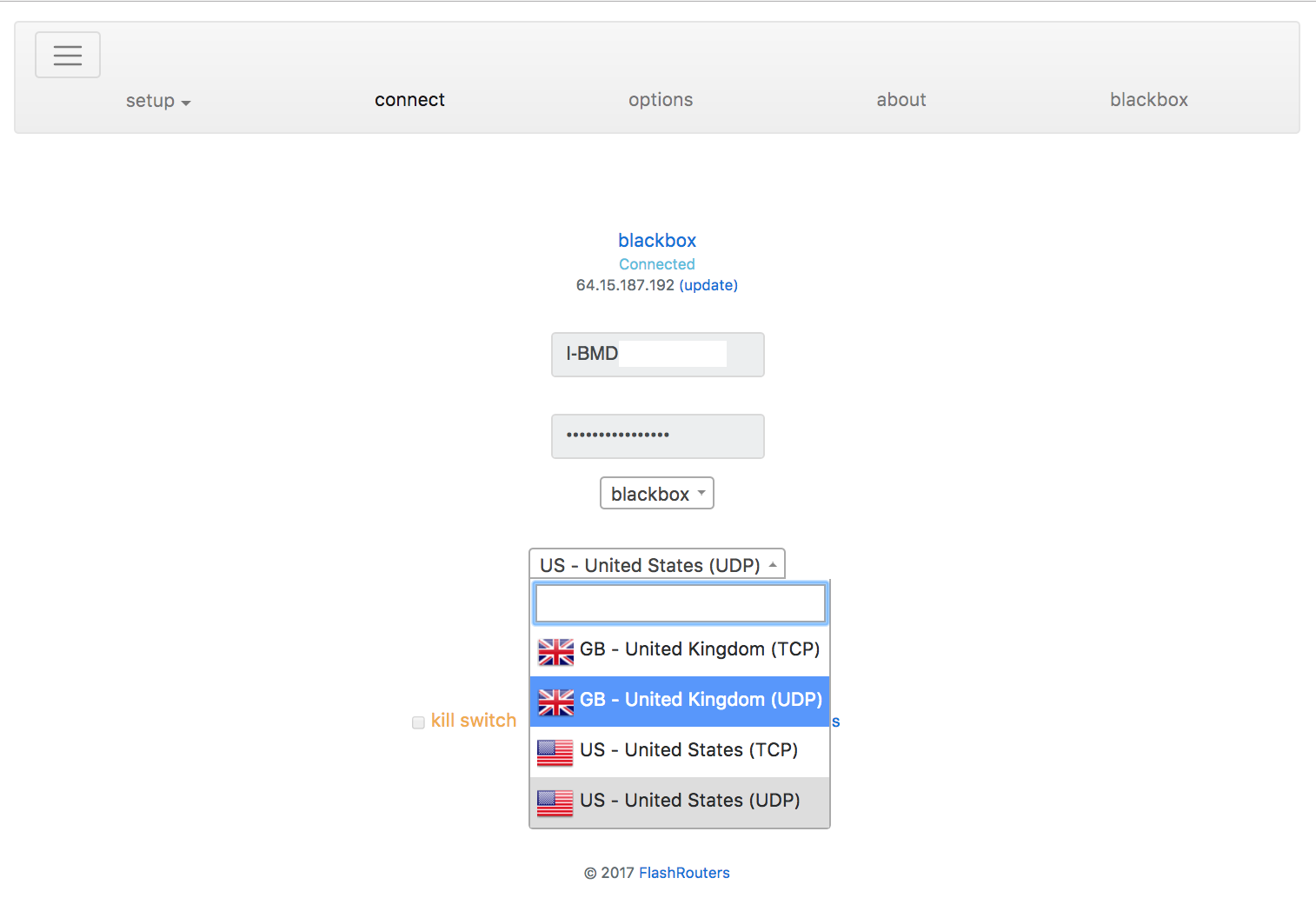Click the server search box
This screenshot has width=1316, height=898.
pyautogui.click(x=680, y=603)
